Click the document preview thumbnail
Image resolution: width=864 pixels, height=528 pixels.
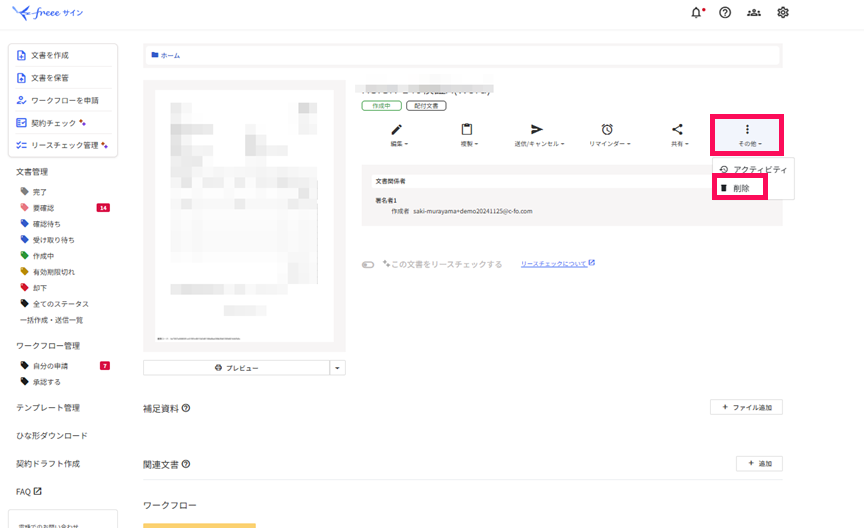tap(244, 216)
